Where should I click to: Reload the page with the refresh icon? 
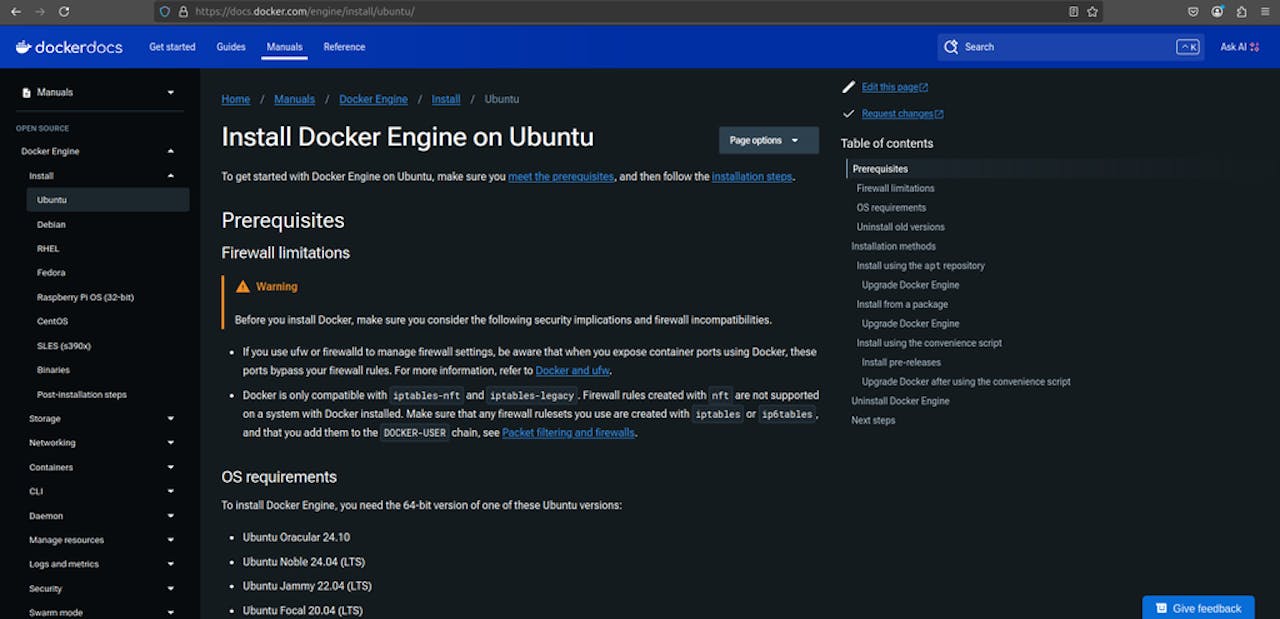click(64, 12)
